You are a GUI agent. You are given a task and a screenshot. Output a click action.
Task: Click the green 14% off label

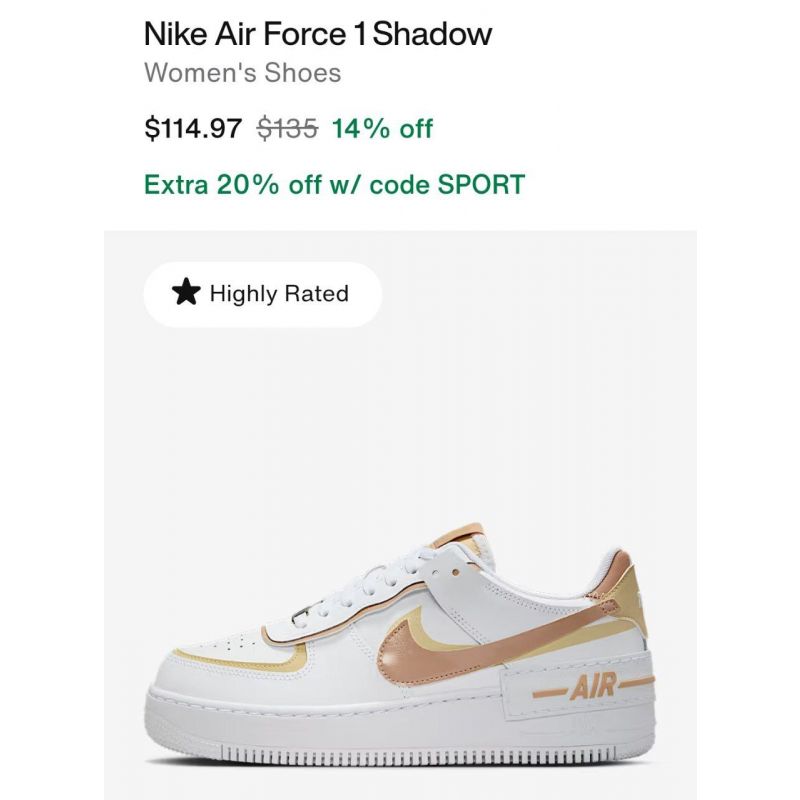[382, 128]
